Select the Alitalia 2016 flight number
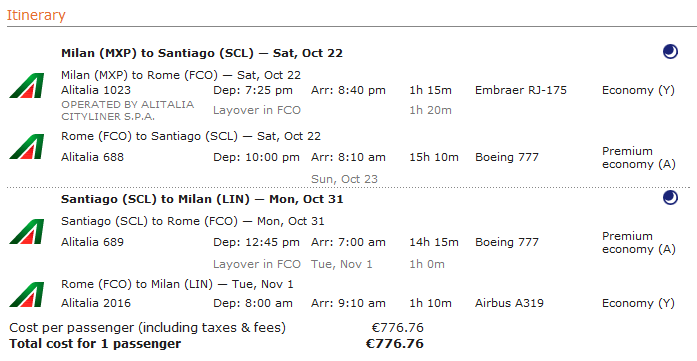The width and height of the screenshot is (697, 361). coord(96,303)
